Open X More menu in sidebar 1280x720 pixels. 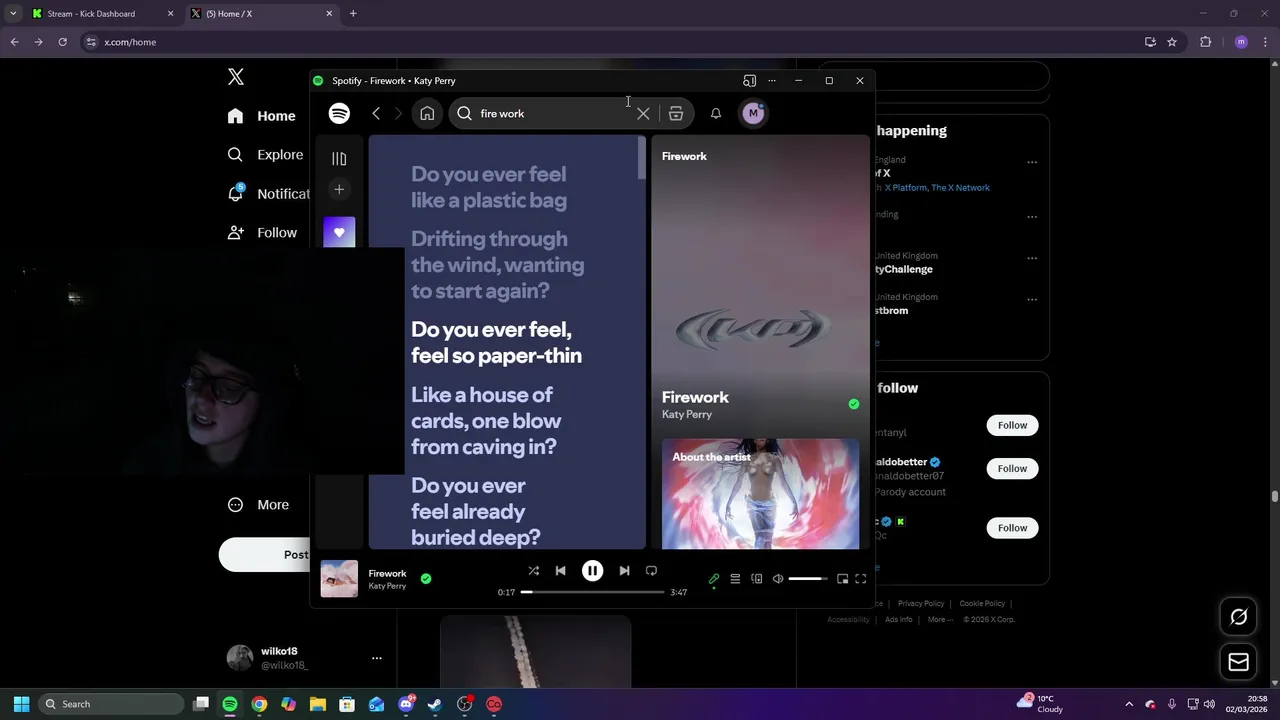click(x=259, y=505)
